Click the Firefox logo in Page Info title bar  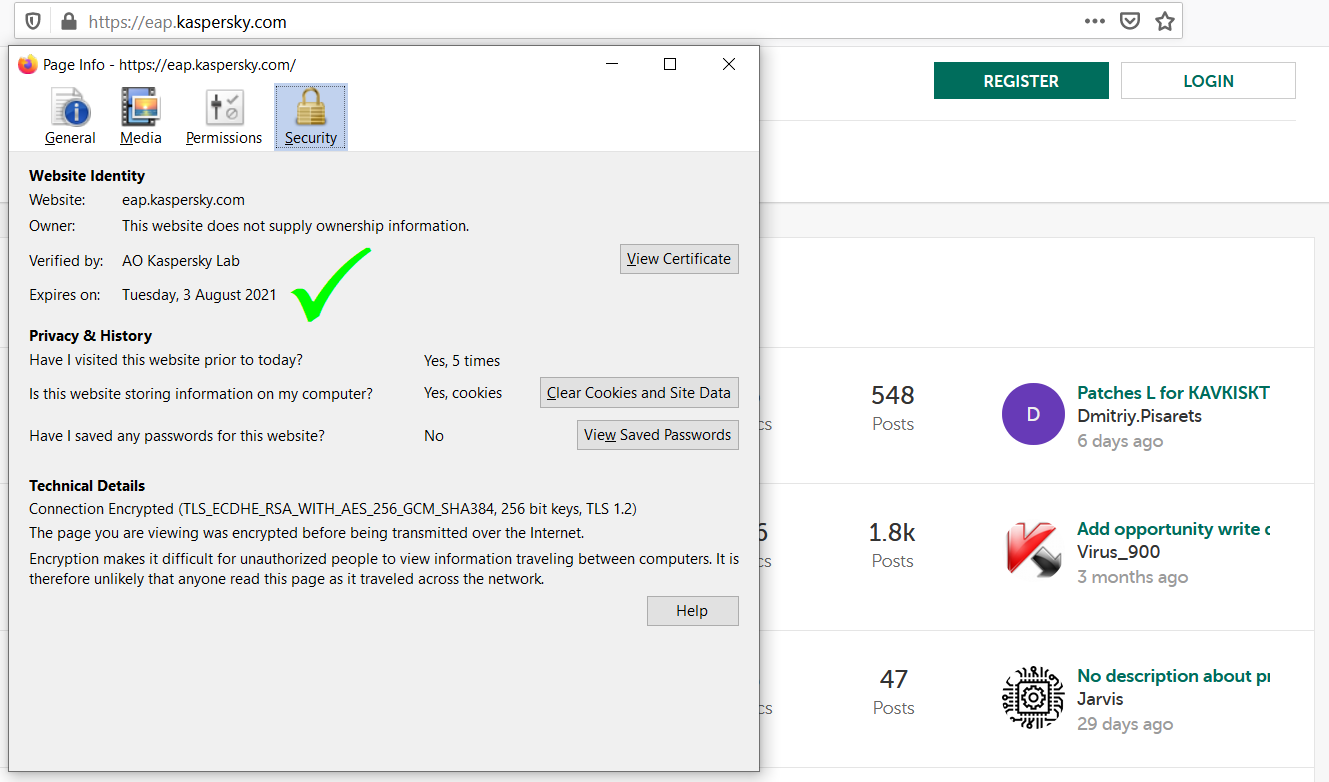point(28,64)
